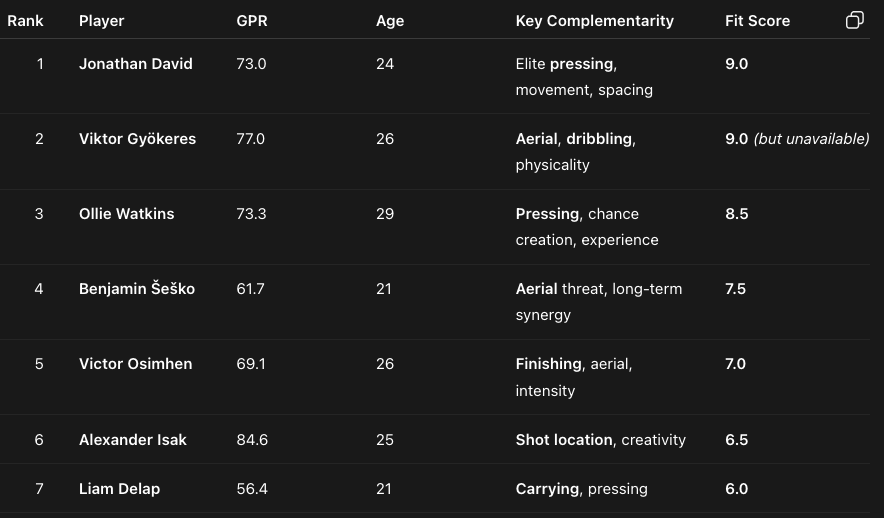Click the Victor Osimhen player name
The height and width of the screenshot is (518, 884).
[x=136, y=364]
